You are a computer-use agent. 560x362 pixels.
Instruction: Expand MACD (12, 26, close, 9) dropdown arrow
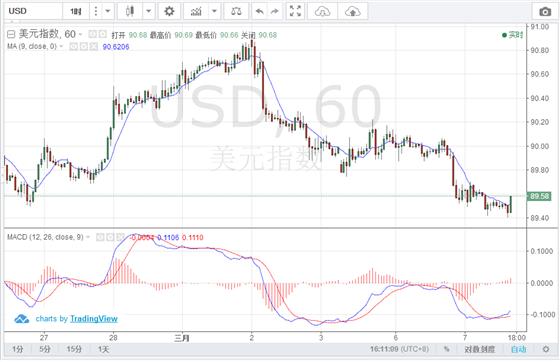pyautogui.click(x=88, y=237)
